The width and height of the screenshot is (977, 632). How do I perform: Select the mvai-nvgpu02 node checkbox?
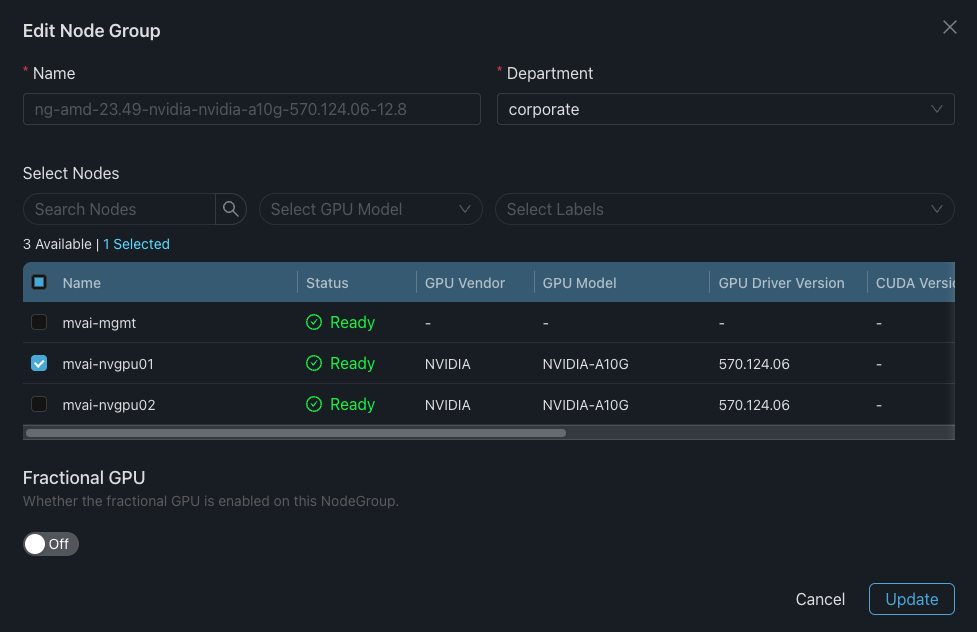coord(39,405)
